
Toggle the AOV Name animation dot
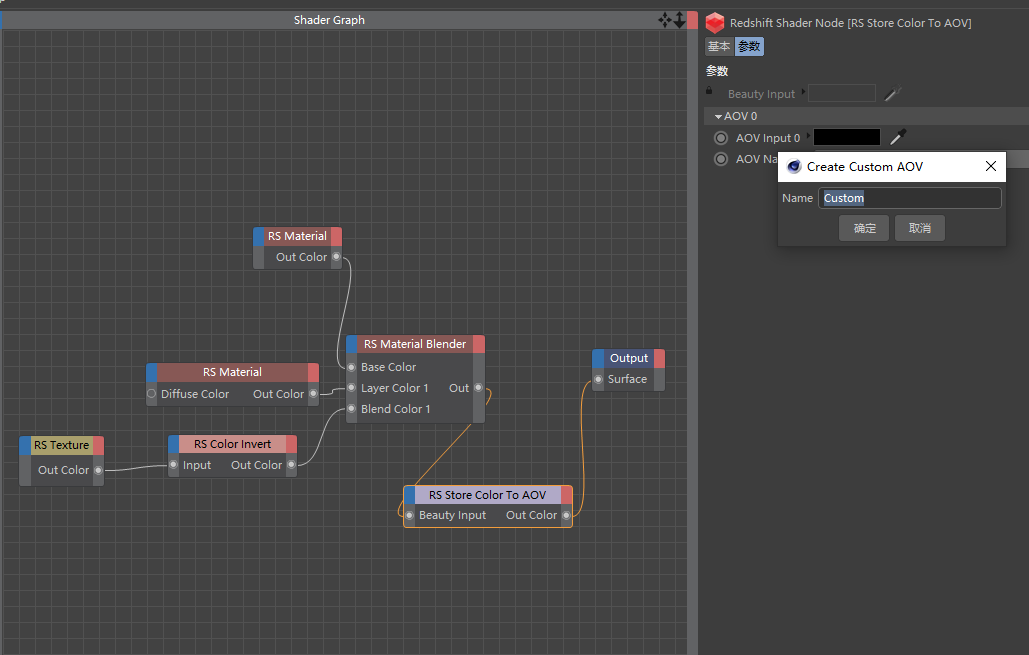click(721, 159)
